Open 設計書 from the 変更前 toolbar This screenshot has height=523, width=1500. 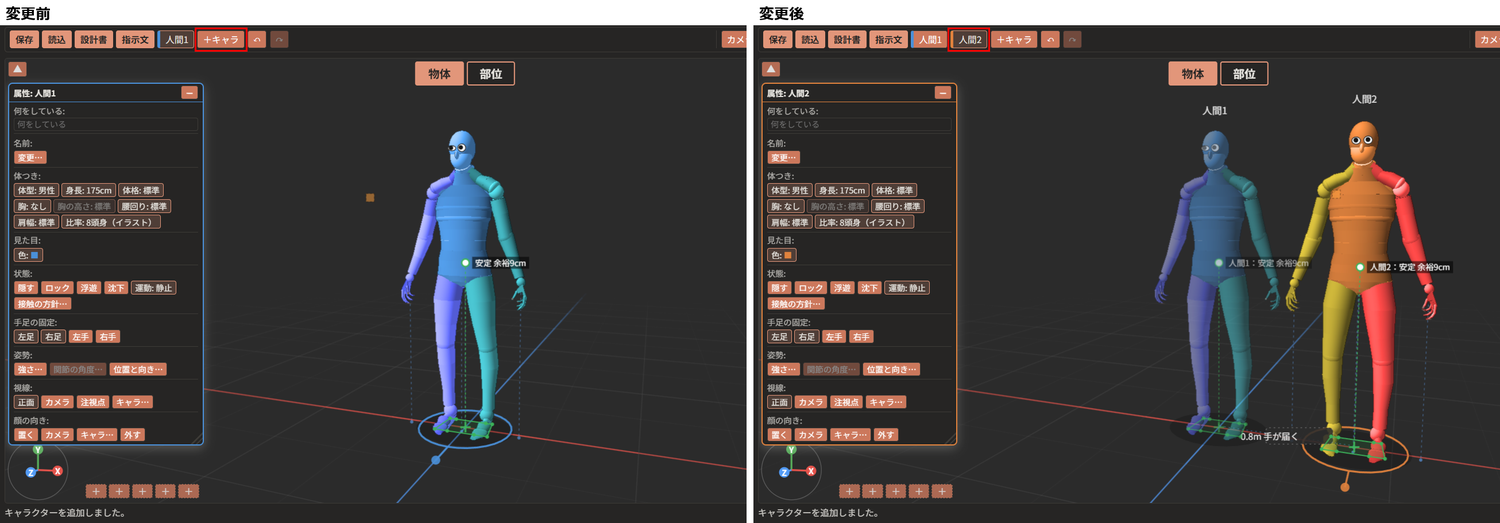(93, 40)
